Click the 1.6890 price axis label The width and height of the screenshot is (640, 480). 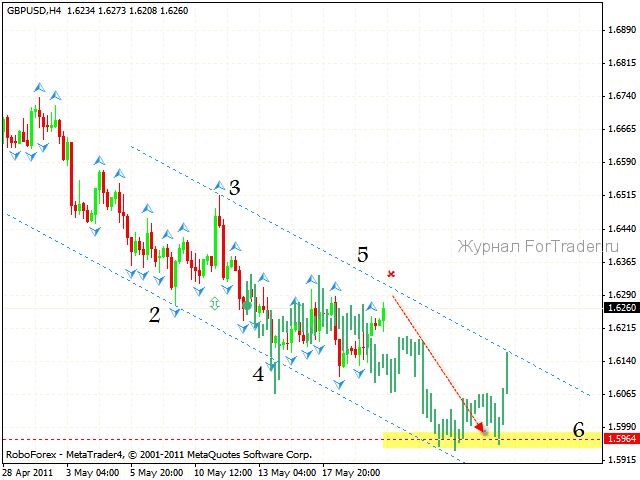[620, 30]
